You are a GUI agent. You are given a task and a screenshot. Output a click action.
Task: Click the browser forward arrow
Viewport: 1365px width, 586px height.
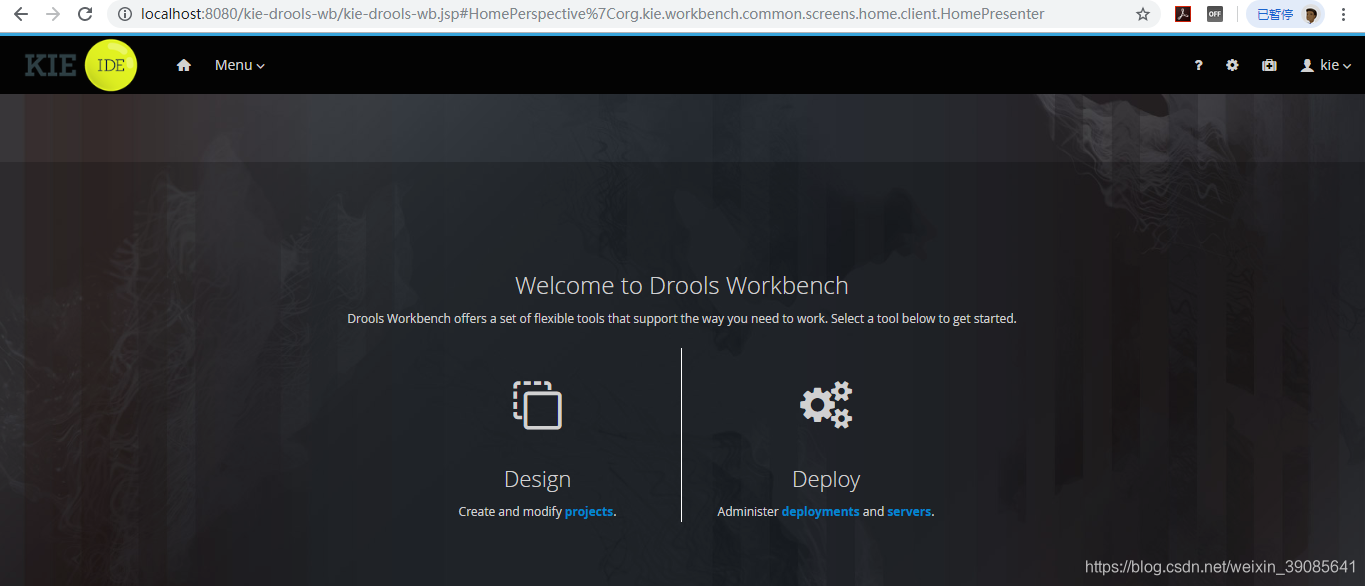click(53, 14)
